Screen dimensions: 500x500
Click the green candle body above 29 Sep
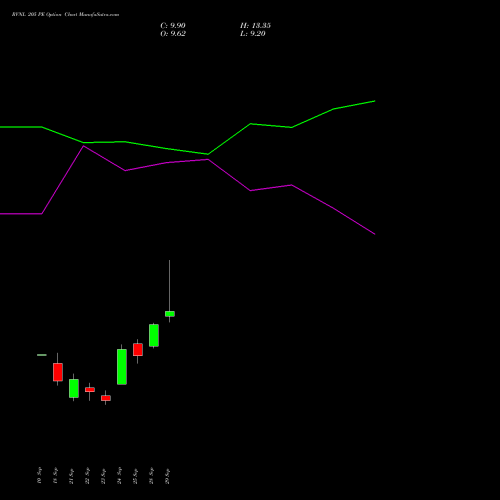tap(170, 314)
